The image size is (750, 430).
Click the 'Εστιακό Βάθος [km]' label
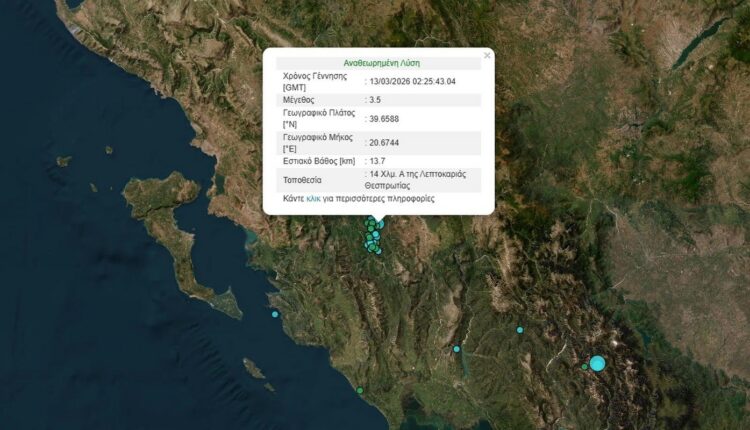click(x=319, y=161)
